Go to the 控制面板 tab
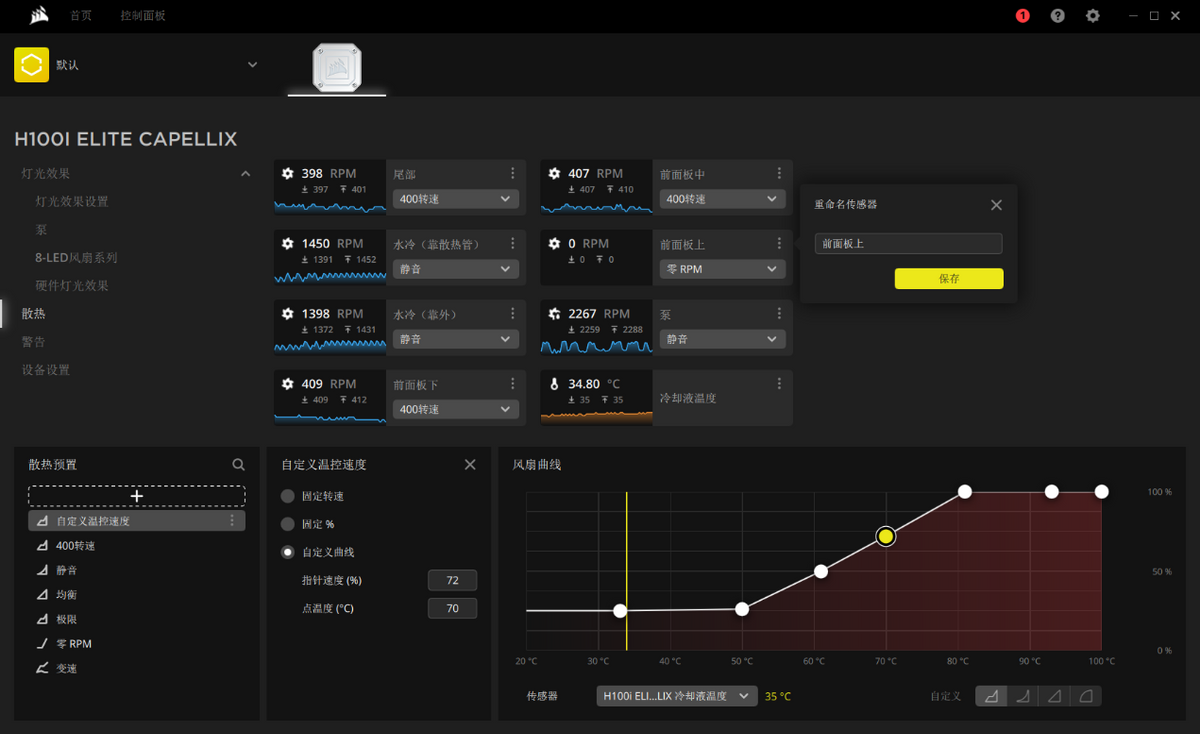 [143, 16]
